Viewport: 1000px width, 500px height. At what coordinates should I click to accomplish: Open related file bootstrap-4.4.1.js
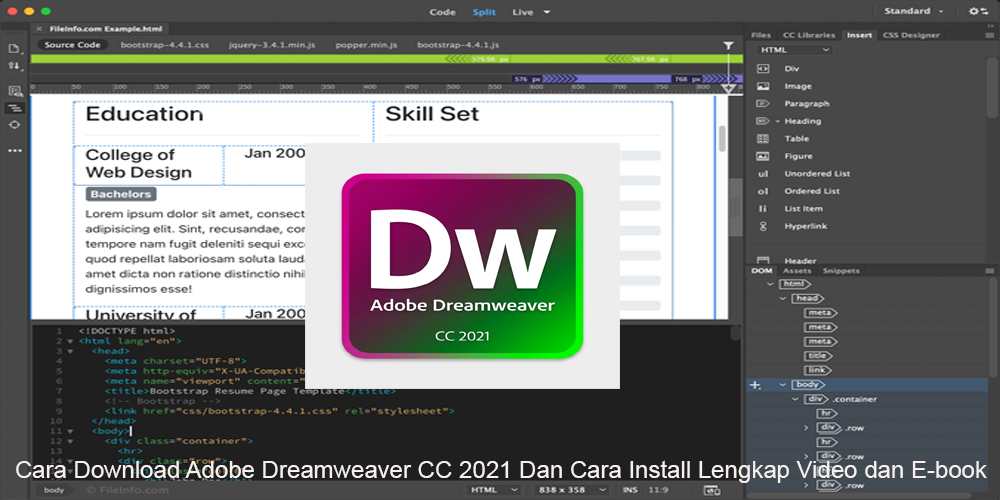[x=458, y=45]
